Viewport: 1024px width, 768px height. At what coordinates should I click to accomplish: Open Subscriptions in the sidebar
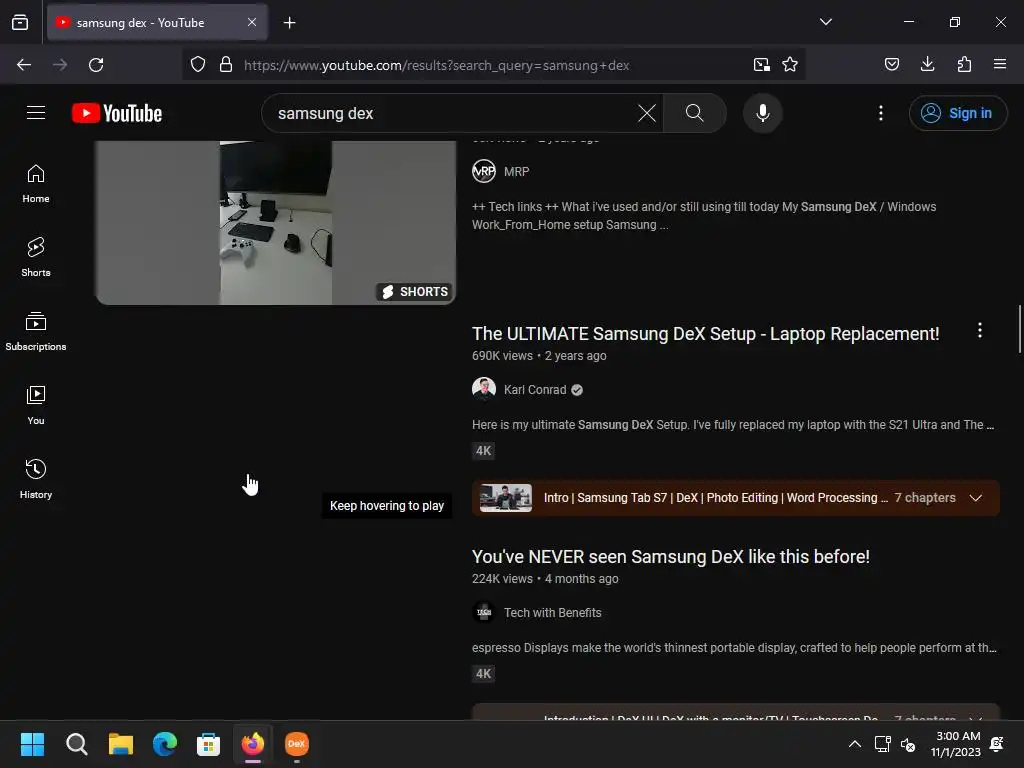(x=36, y=331)
